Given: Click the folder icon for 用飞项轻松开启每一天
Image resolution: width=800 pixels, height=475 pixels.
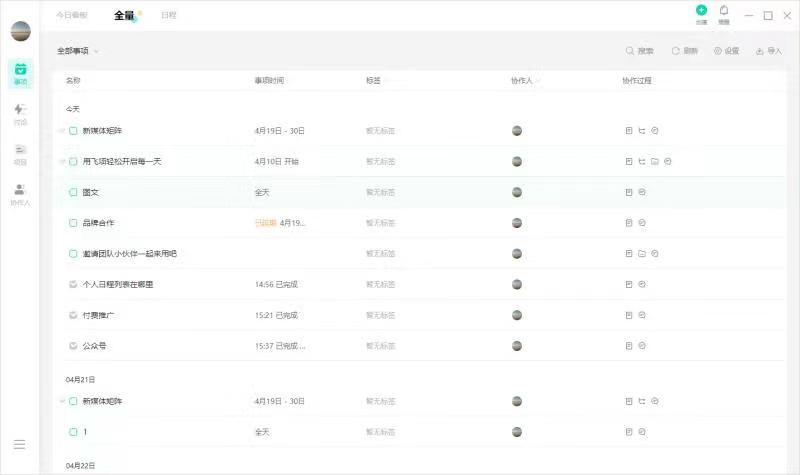Looking at the screenshot, I should click(655, 161).
